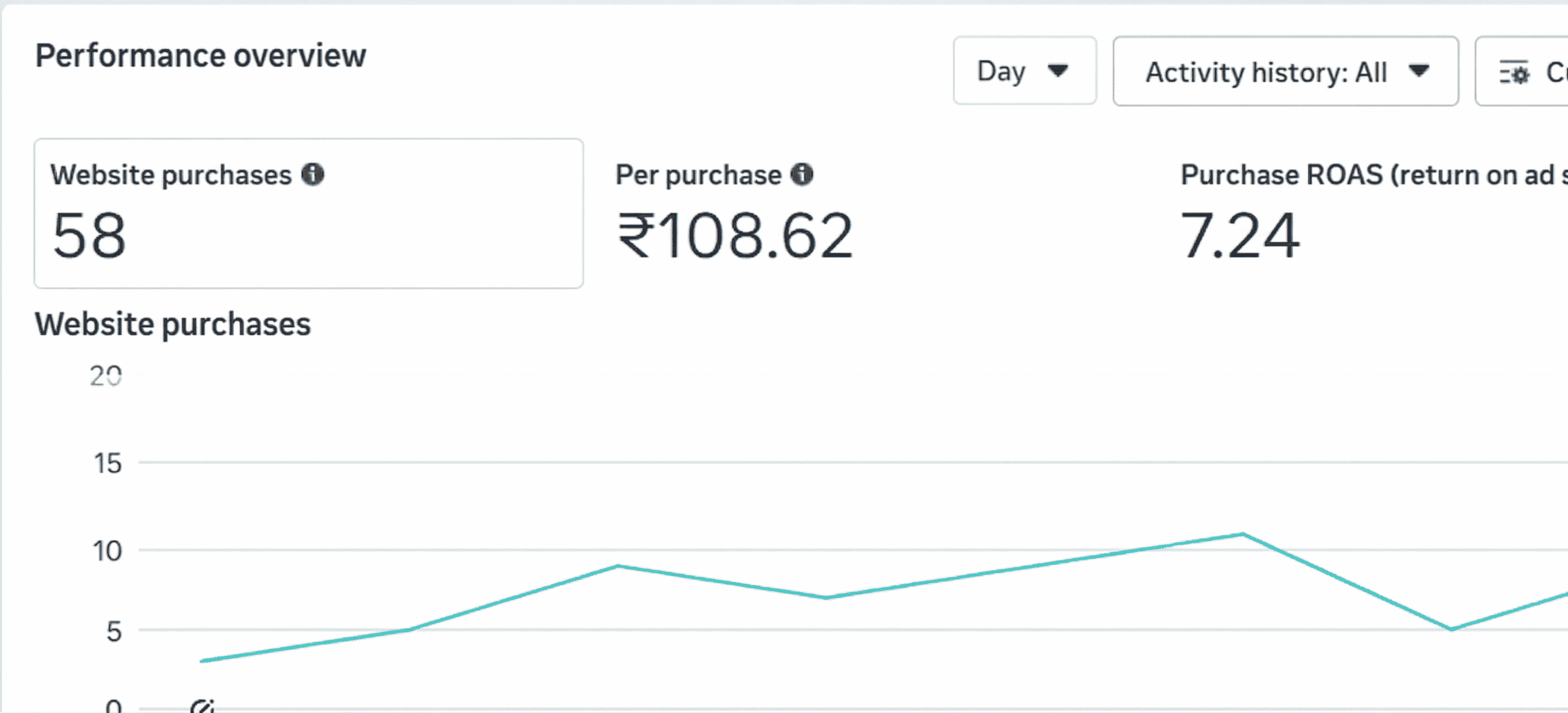Click info icon beside Website purchases label

[313, 175]
